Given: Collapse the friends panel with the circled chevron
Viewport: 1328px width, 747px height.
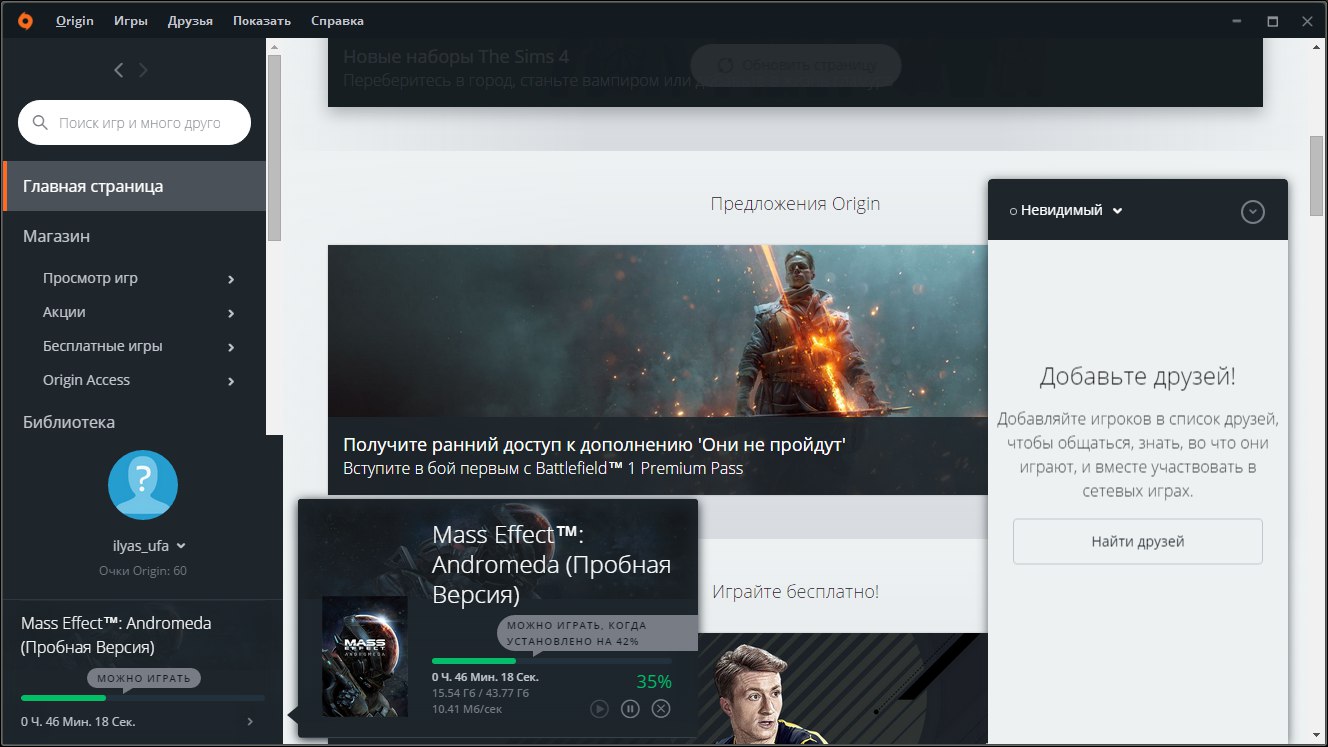Looking at the screenshot, I should pyautogui.click(x=1253, y=212).
